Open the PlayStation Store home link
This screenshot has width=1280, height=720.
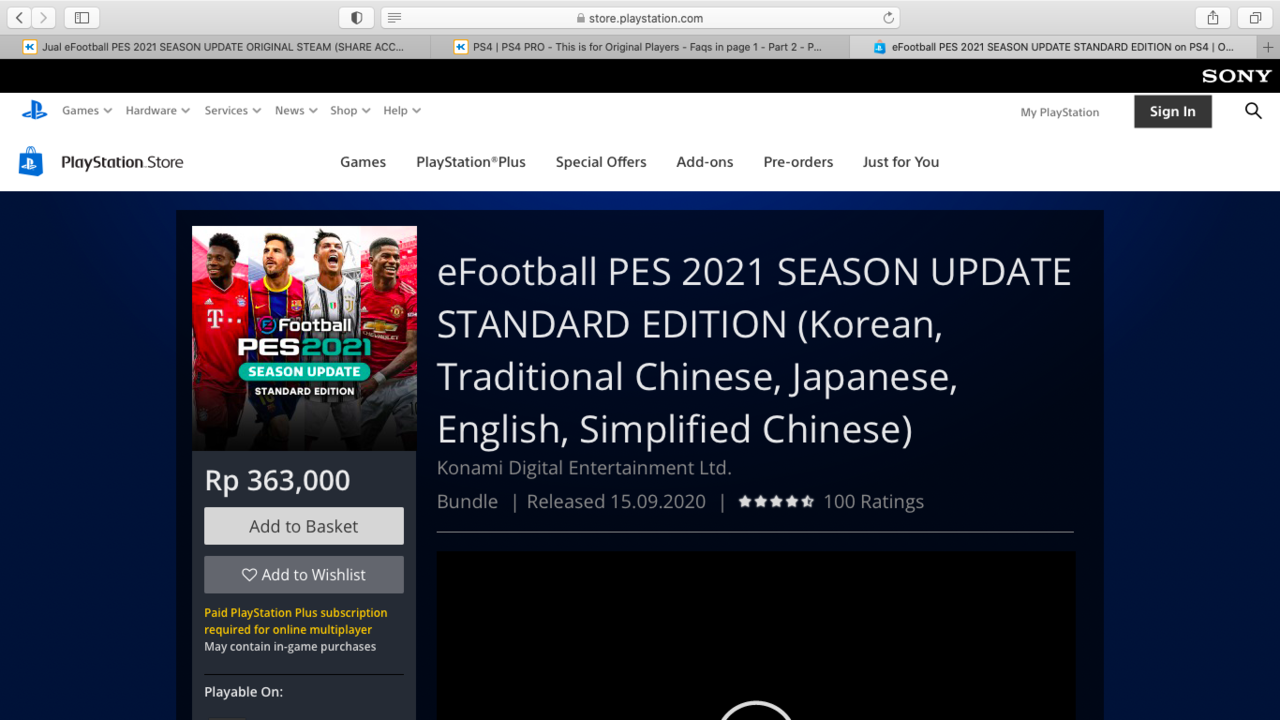[122, 162]
